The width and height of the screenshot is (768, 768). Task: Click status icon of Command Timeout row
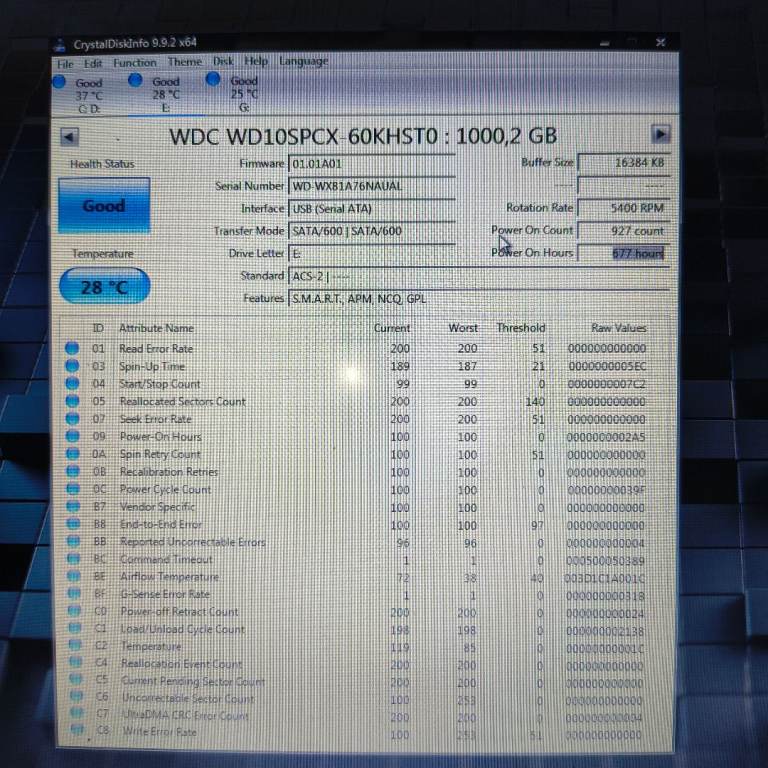tap(73, 559)
